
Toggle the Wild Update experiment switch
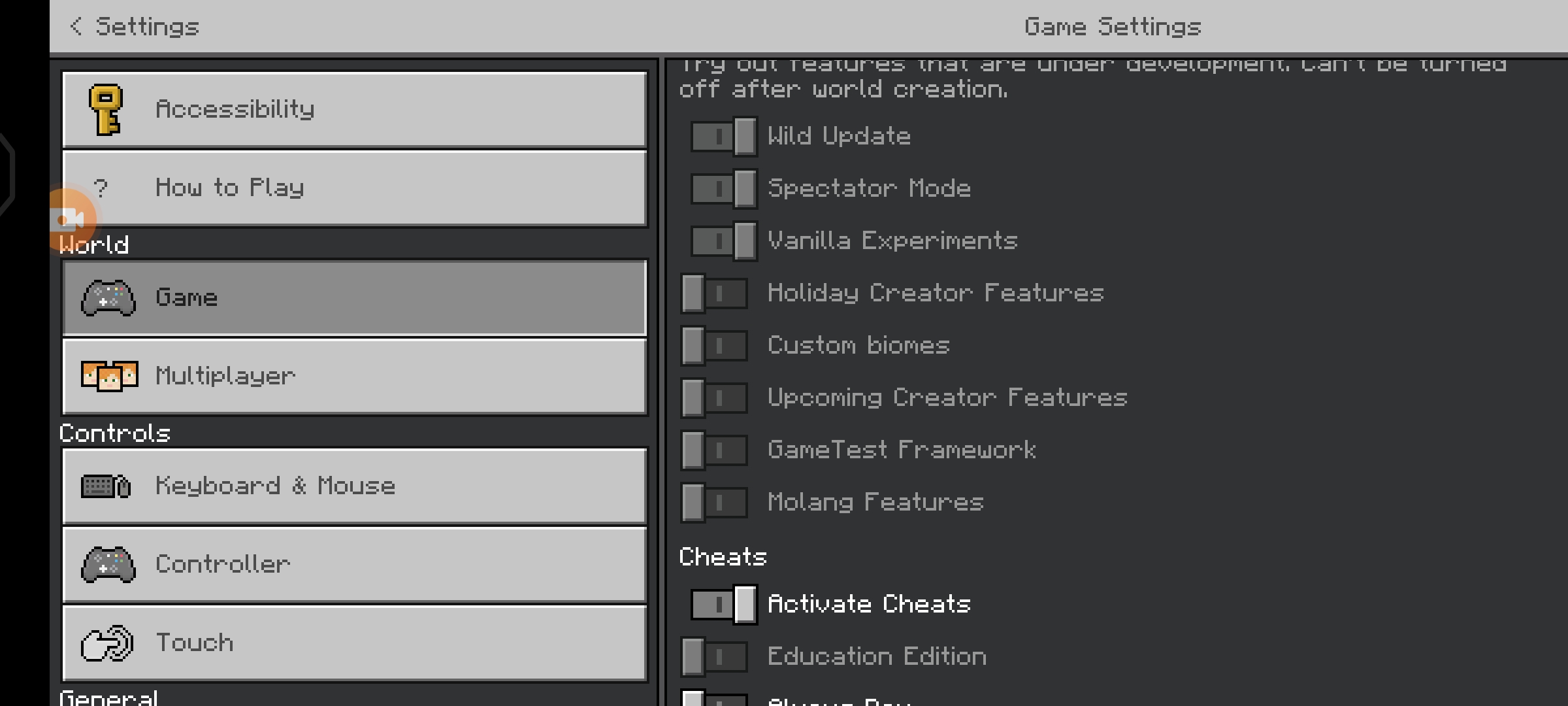coord(724,137)
